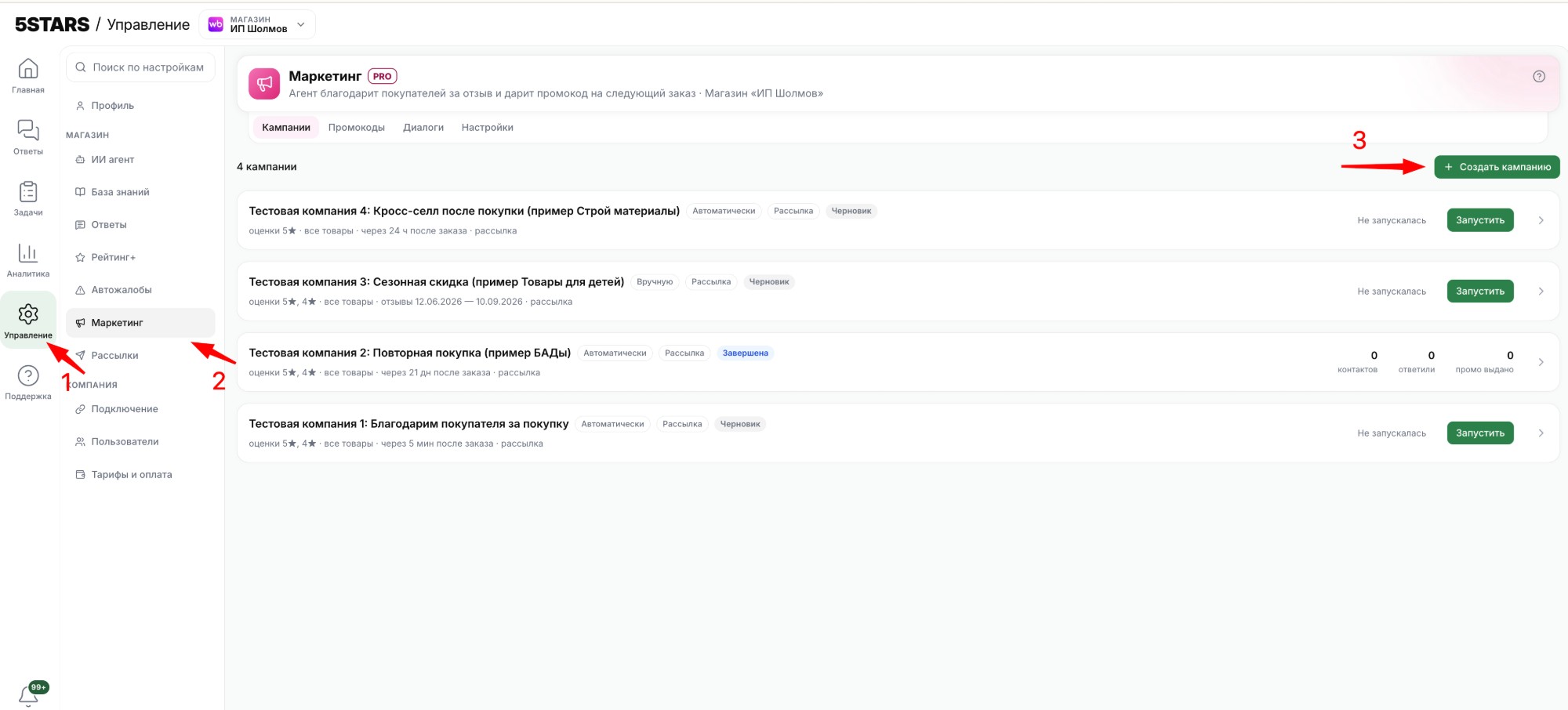The height and width of the screenshot is (710, 1568).
Task: Open the Автожалобы item
Action: (x=140, y=290)
